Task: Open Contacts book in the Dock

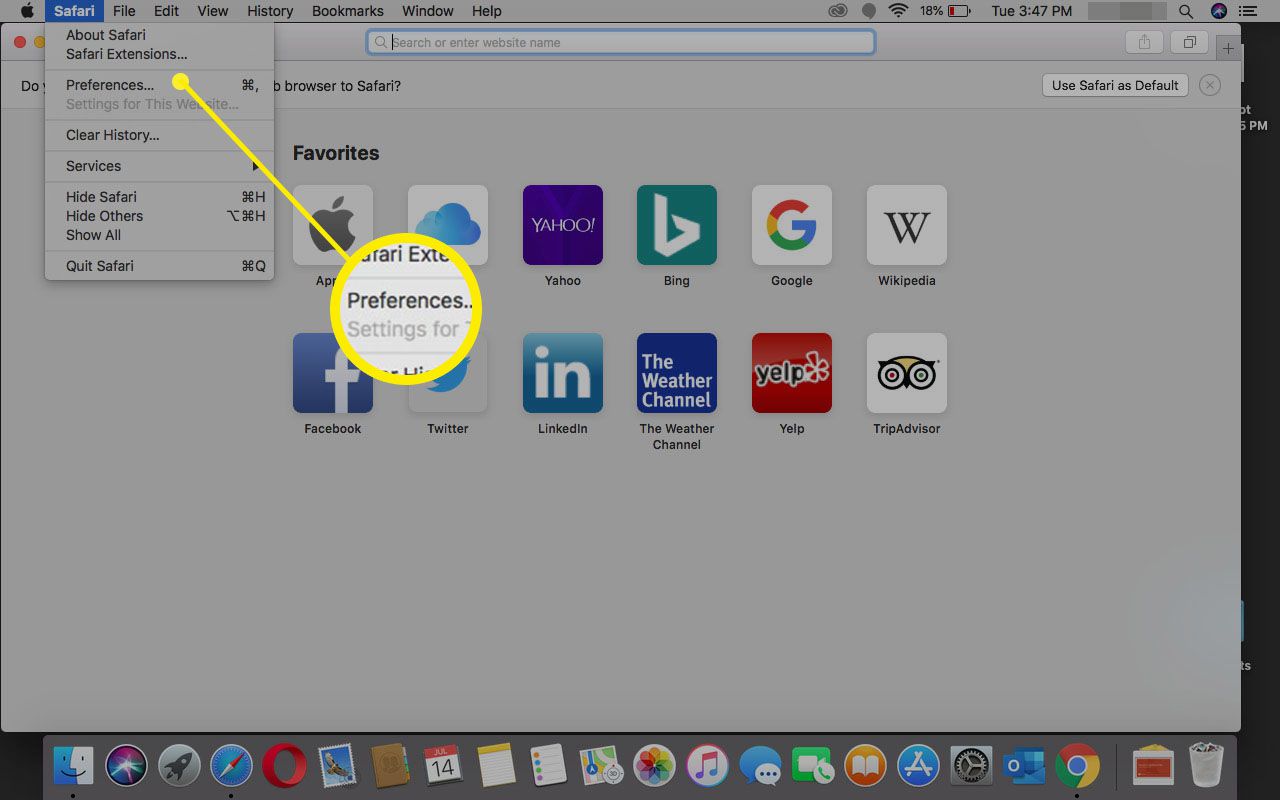Action: point(389,766)
